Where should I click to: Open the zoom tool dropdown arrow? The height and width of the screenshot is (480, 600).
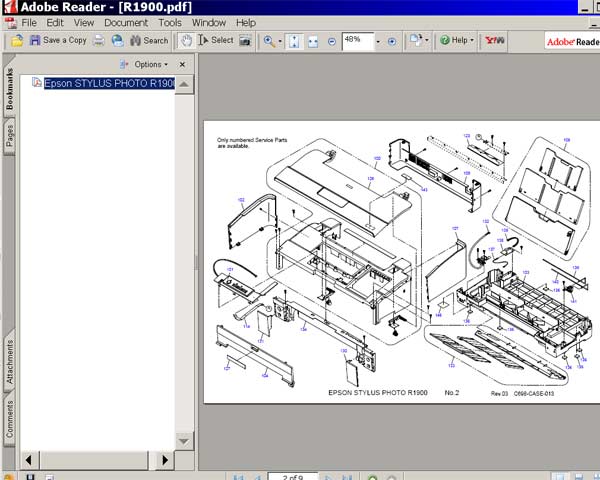click(280, 41)
